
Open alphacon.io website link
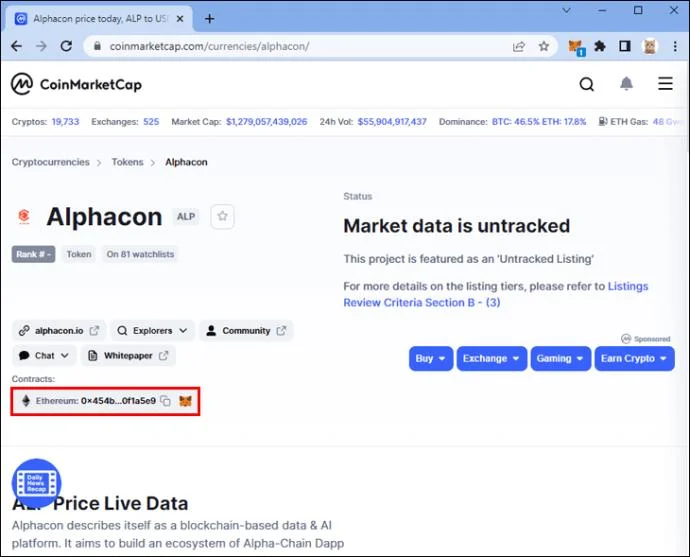59,330
